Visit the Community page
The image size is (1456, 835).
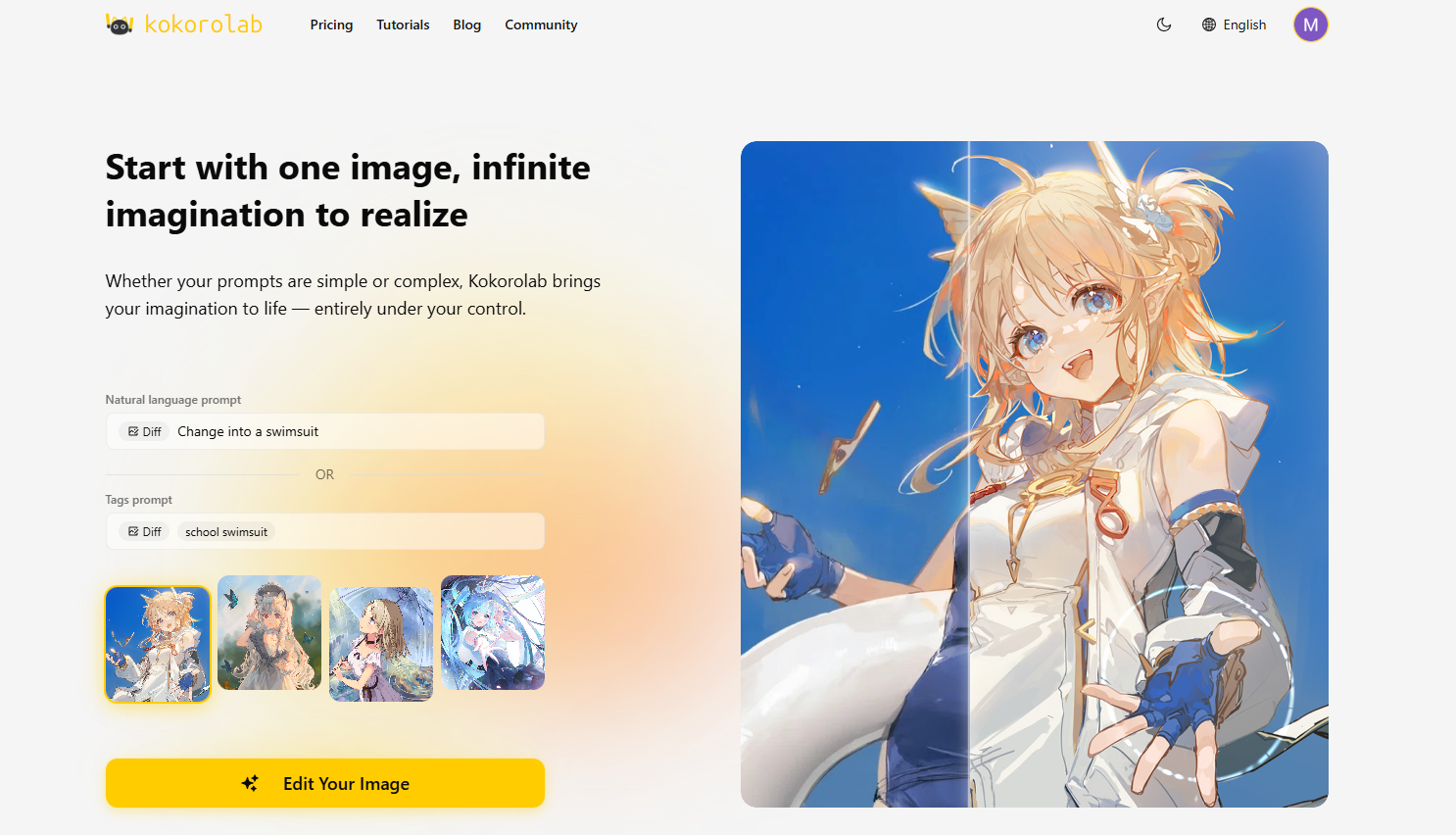point(541,25)
